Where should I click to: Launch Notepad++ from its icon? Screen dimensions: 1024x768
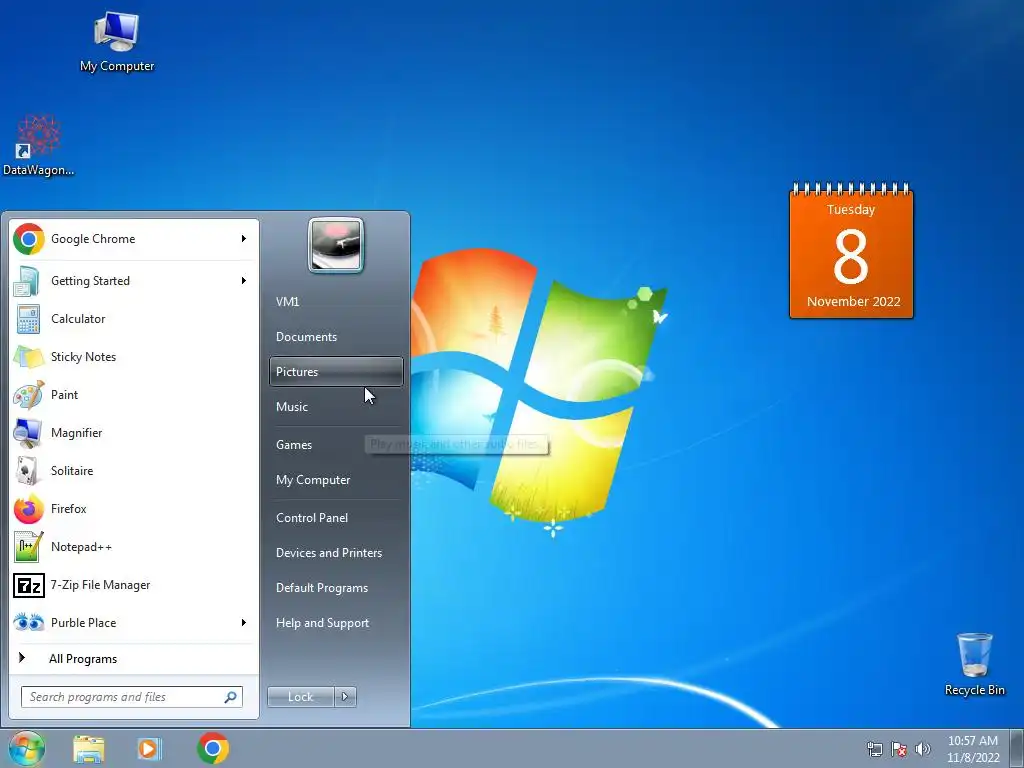pyautogui.click(x=28, y=547)
